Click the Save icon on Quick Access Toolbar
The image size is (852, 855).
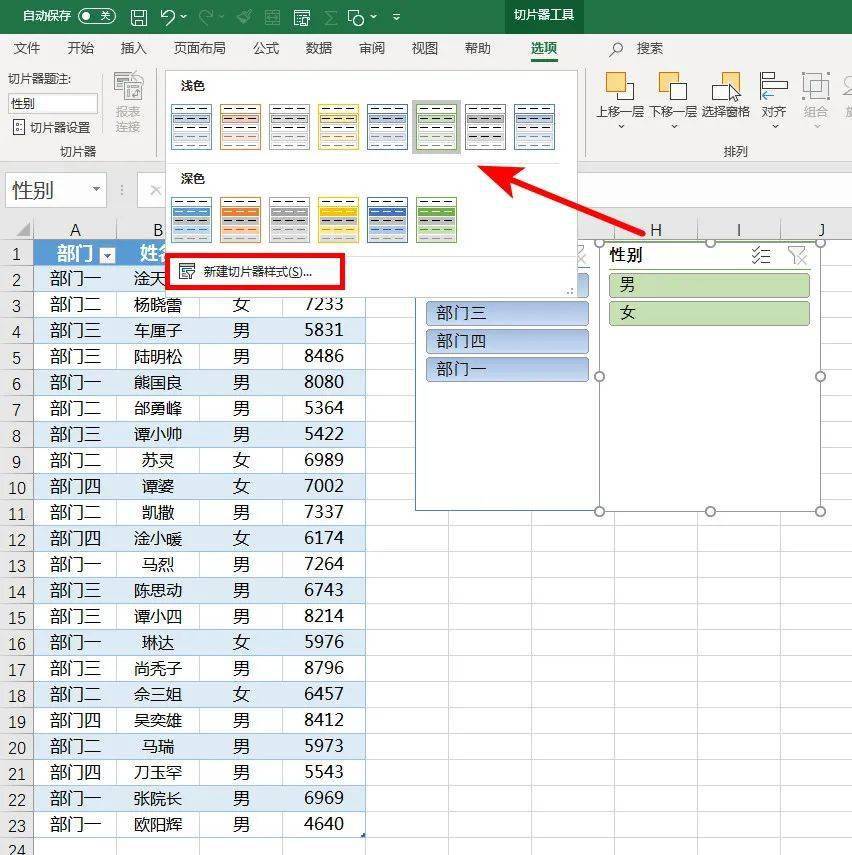(x=139, y=15)
